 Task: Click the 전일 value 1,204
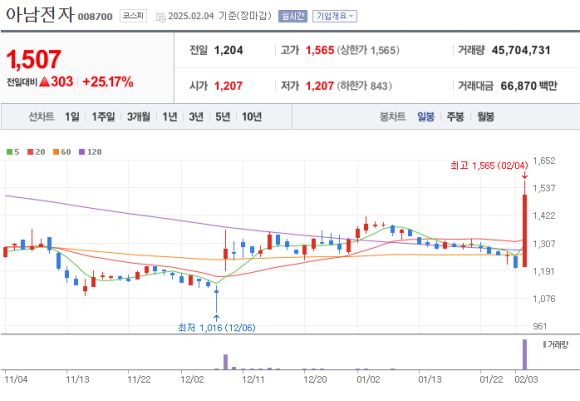coord(229,50)
